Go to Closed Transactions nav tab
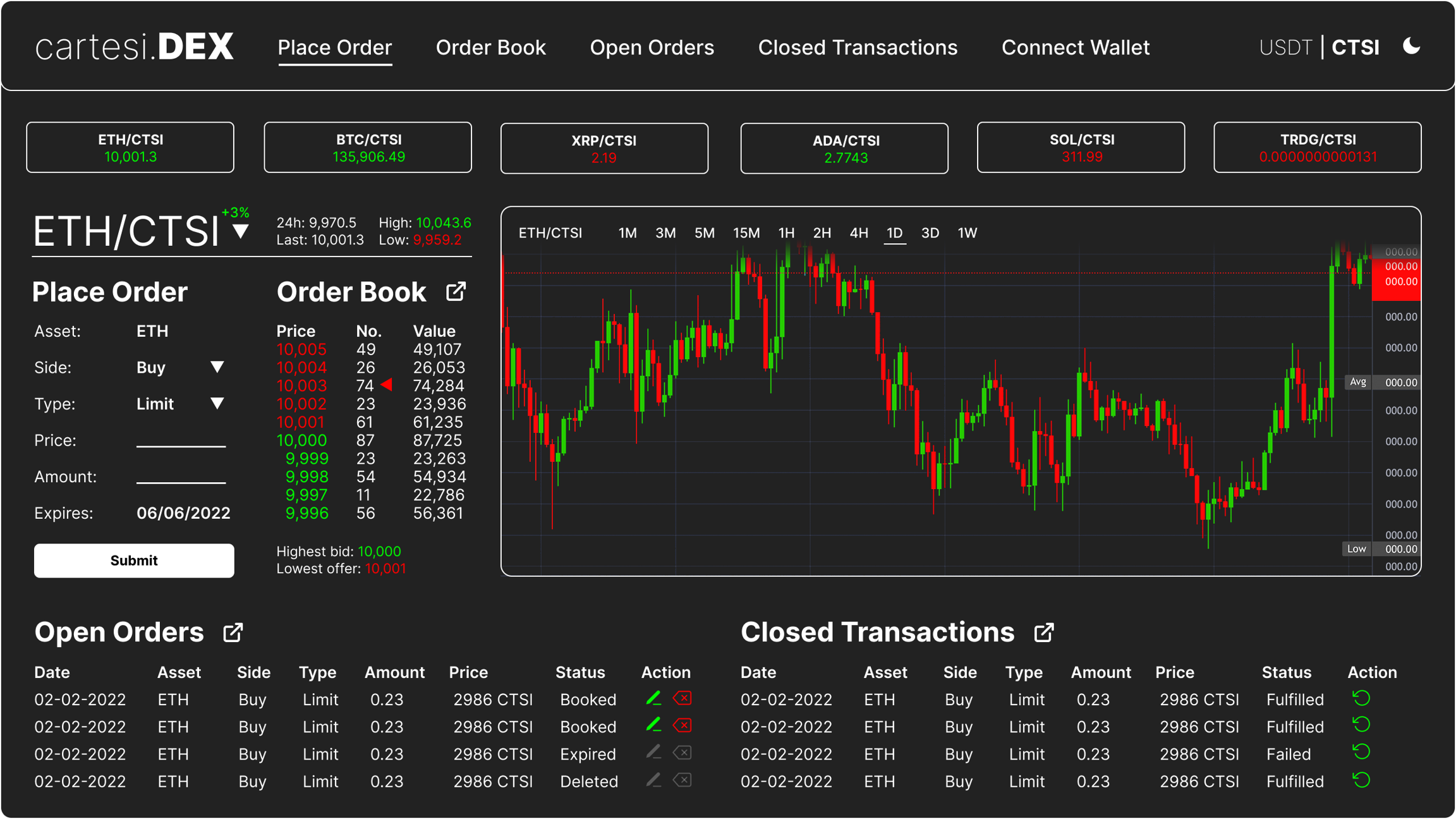Image resolution: width=1456 pixels, height=819 pixels. [x=858, y=47]
